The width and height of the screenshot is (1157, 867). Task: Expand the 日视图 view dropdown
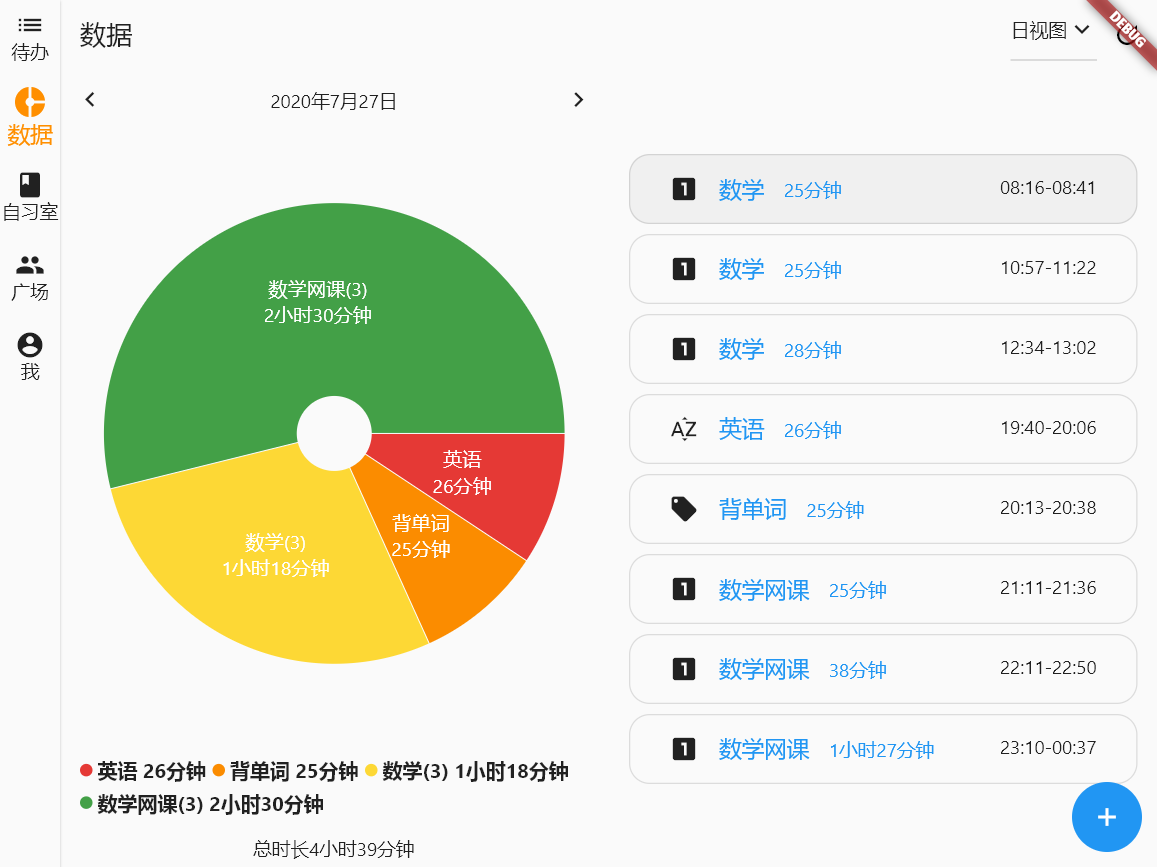1052,31
